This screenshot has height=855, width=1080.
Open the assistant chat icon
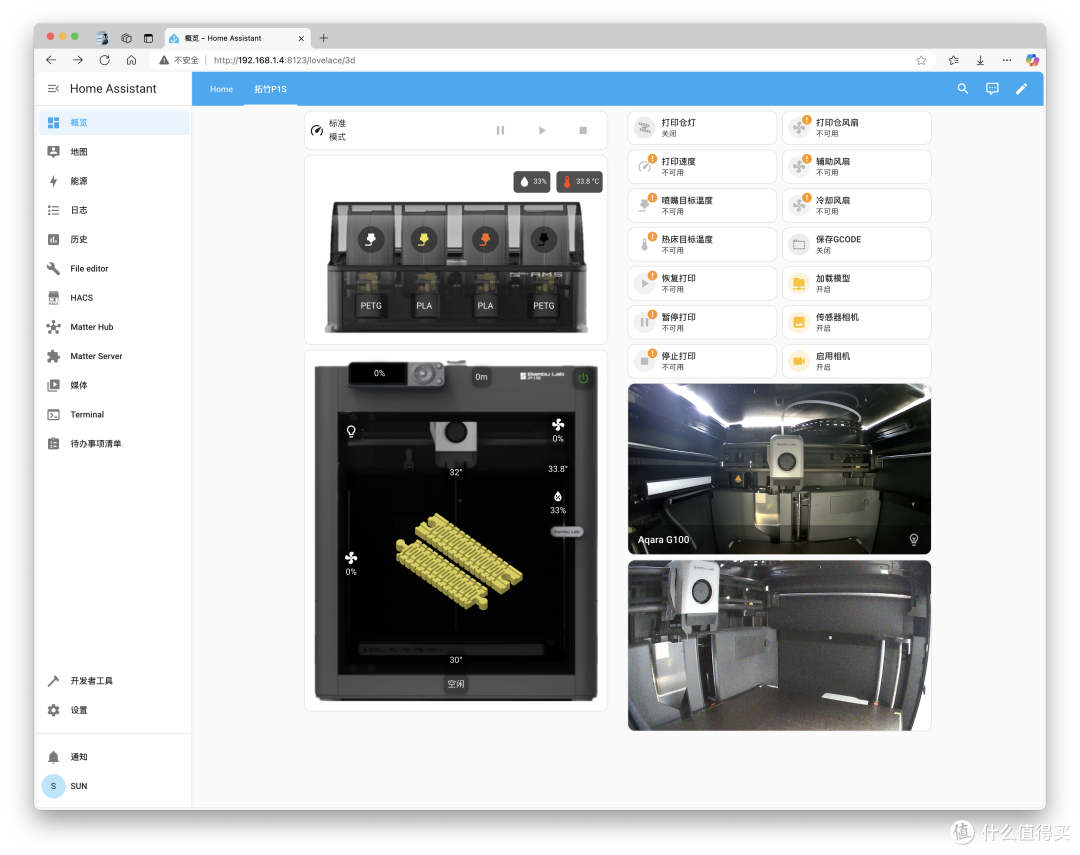pyautogui.click(x=992, y=88)
